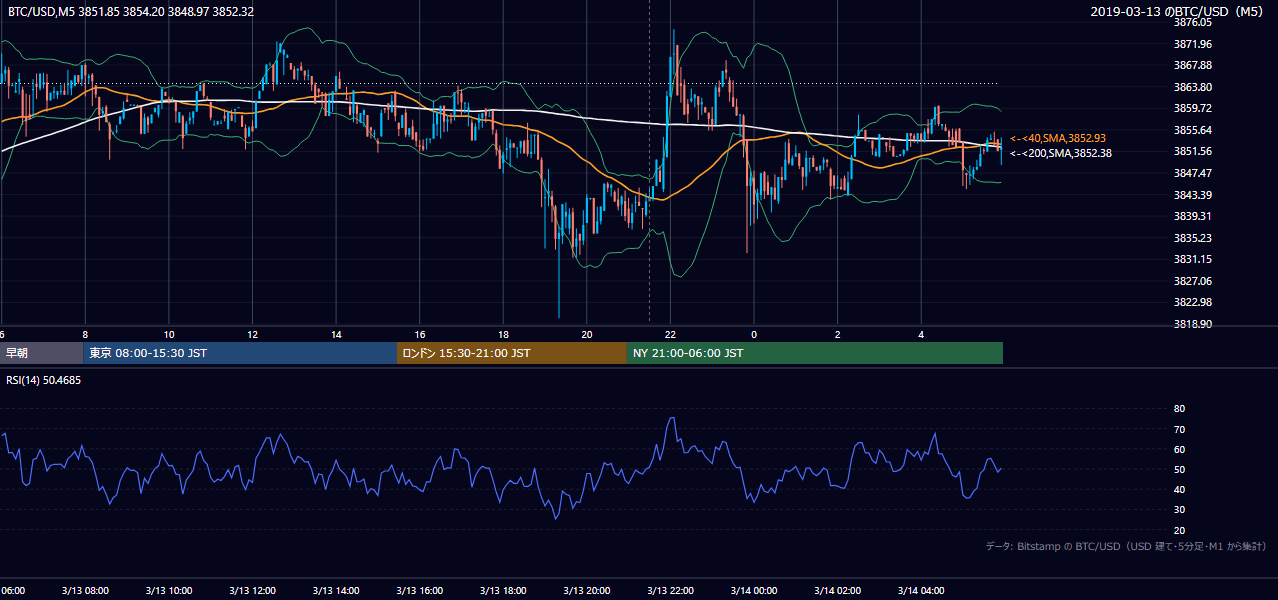This screenshot has width=1278, height=600.
Task: Select the 早朝 session bar
Action: [x=41, y=353]
